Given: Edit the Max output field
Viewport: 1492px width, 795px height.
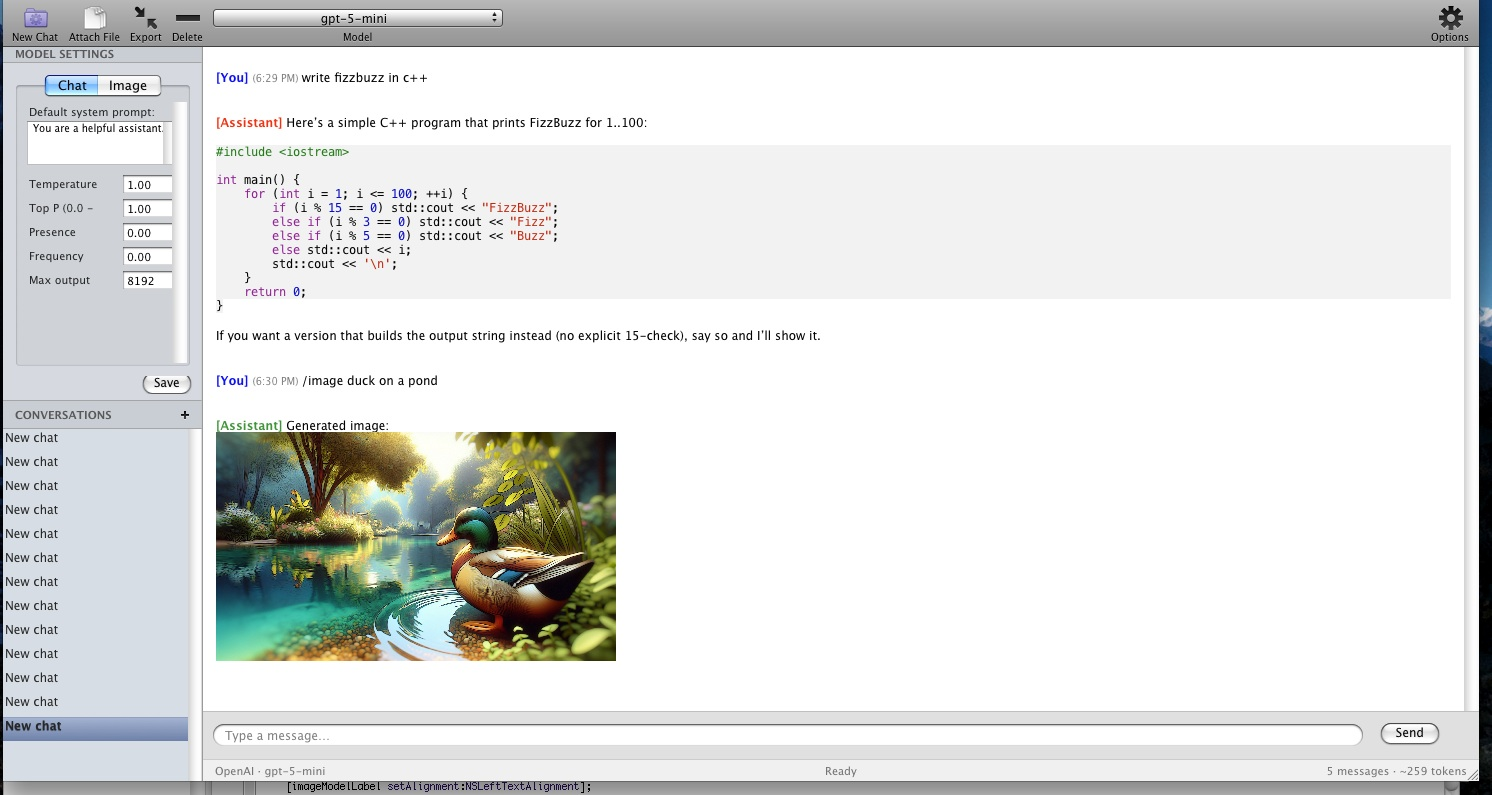Looking at the screenshot, I should 148,281.
